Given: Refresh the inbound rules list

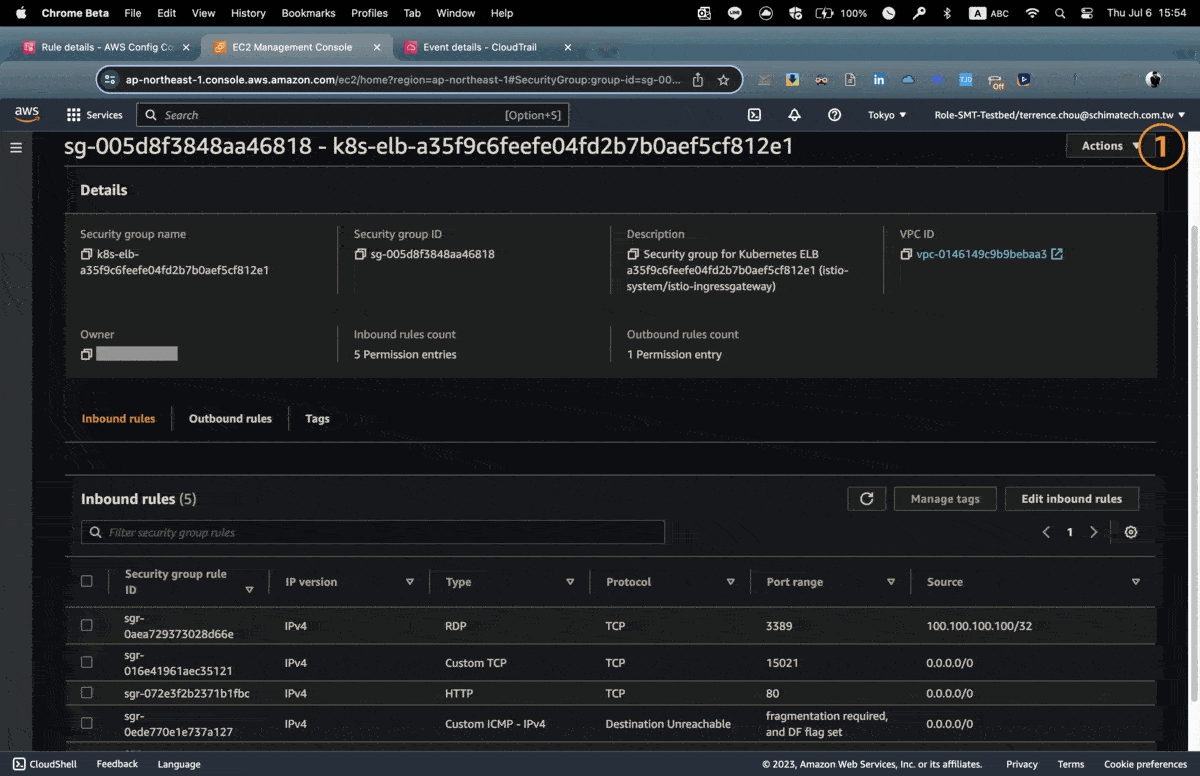Looking at the screenshot, I should pyautogui.click(x=866, y=498).
